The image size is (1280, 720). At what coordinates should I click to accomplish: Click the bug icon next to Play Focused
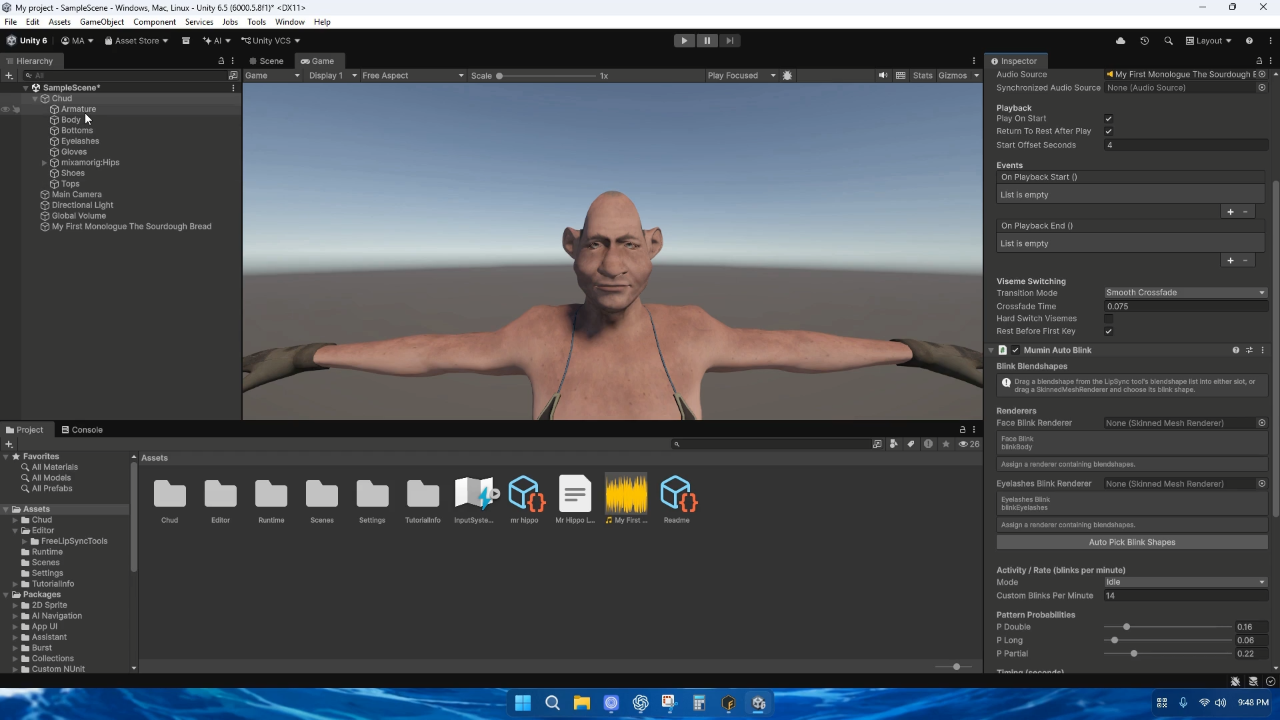point(788,75)
